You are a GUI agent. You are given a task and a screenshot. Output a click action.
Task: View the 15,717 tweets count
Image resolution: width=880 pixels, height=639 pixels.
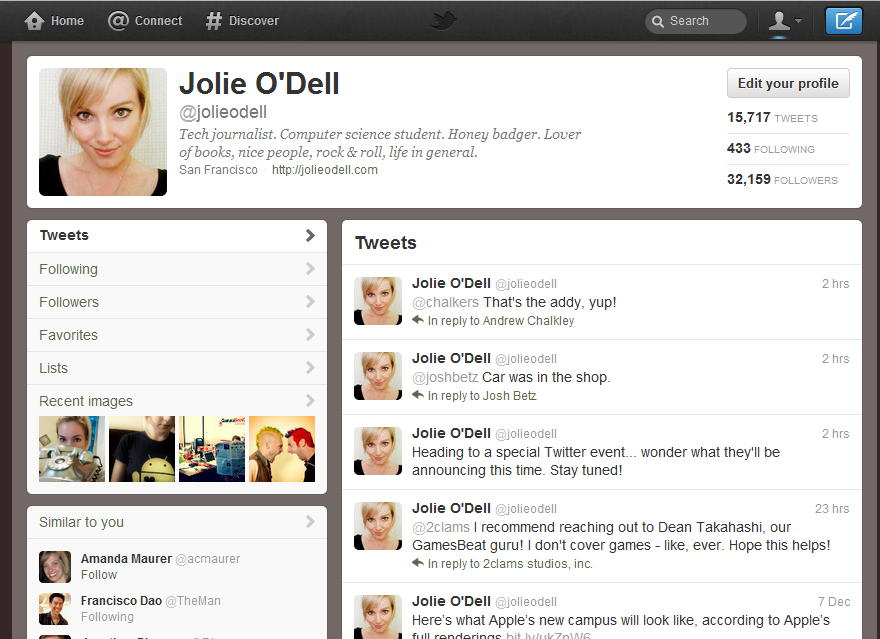click(772, 117)
